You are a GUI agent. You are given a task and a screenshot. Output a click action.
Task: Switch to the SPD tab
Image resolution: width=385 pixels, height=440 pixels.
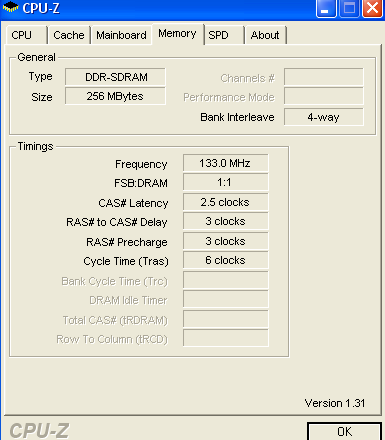[x=224, y=35]
